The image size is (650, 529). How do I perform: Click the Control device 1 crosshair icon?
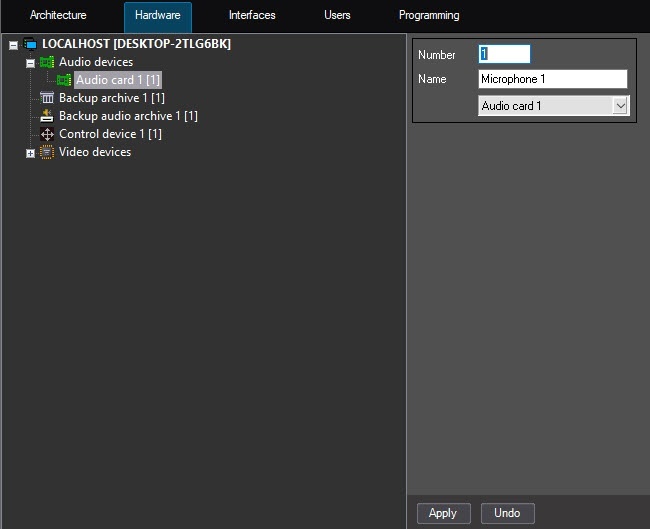coord(47,134)
